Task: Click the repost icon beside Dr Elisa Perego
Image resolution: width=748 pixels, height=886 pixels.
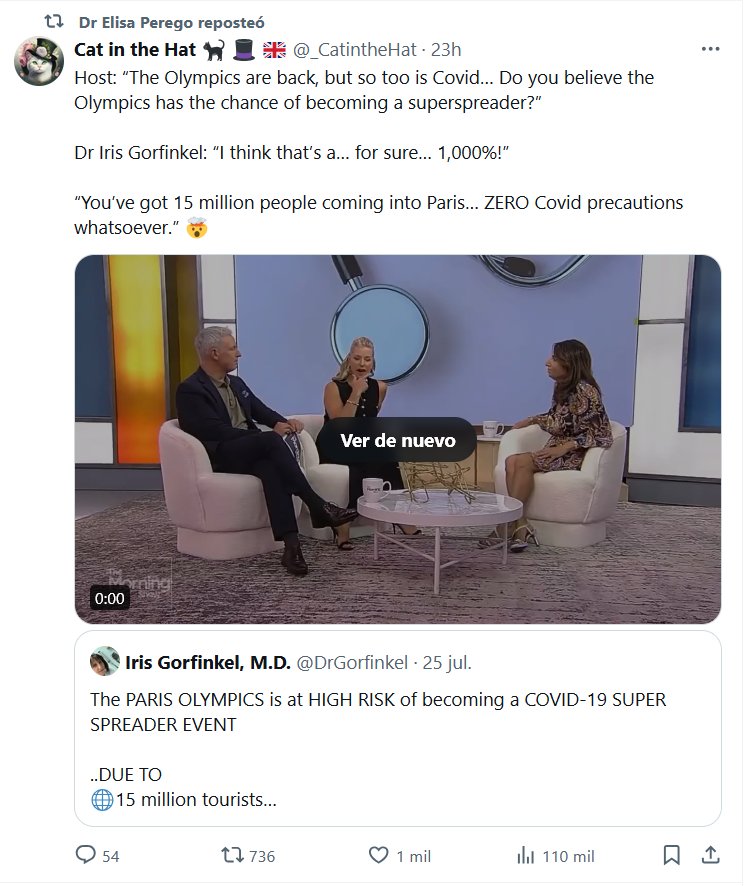Action: click(x=54, y=21)
